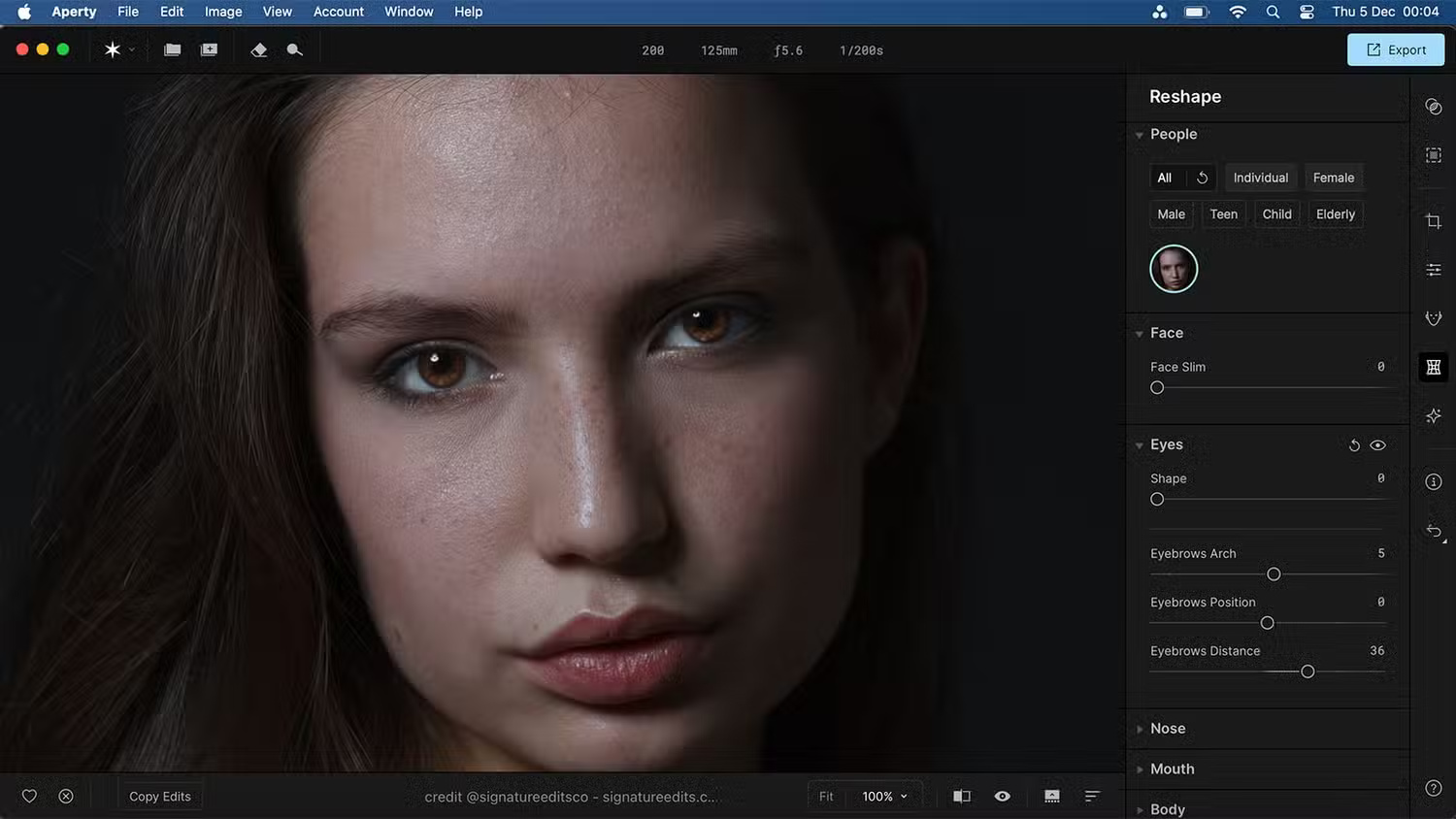Open the info panel icon
Image resolution: width=1456 pixels, height=819 pixels.
[1433, 481]
